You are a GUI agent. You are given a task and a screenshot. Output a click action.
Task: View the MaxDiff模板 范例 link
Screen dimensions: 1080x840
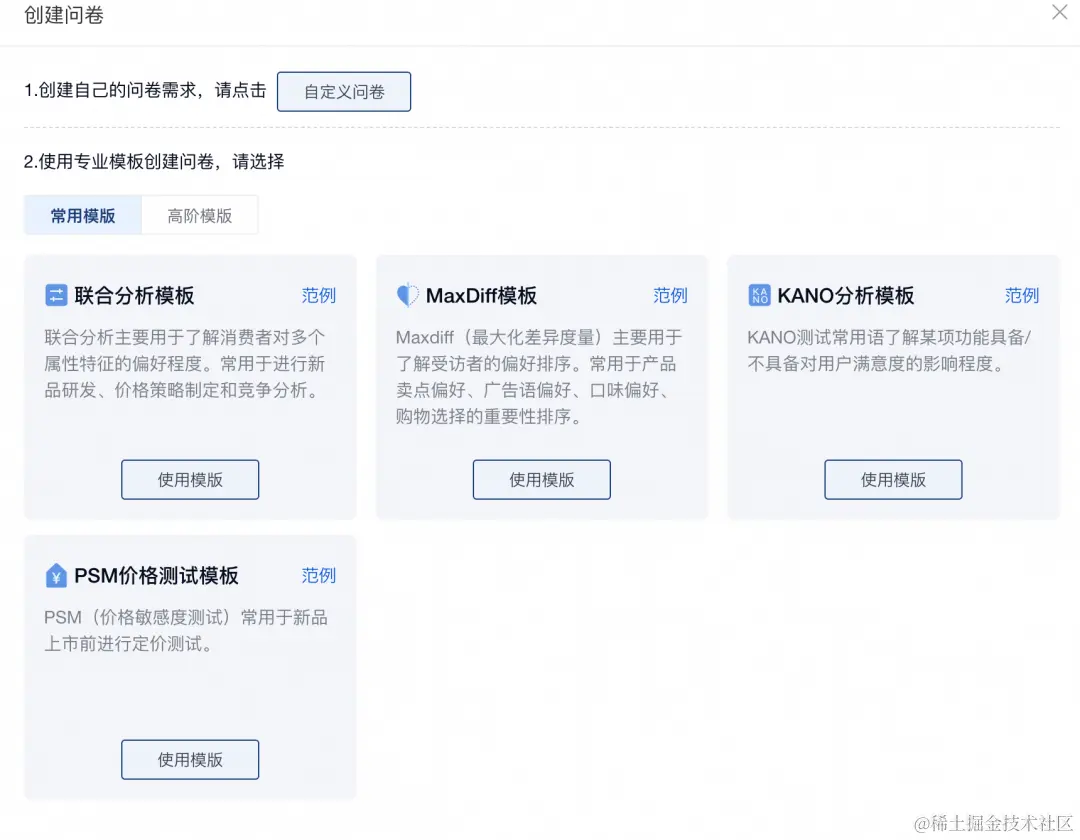pyautogui.click(x=670, y=295)
